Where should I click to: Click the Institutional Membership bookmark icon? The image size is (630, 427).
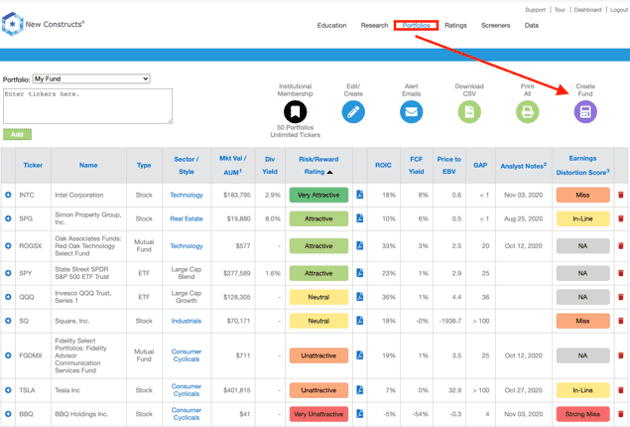(295, 112)
